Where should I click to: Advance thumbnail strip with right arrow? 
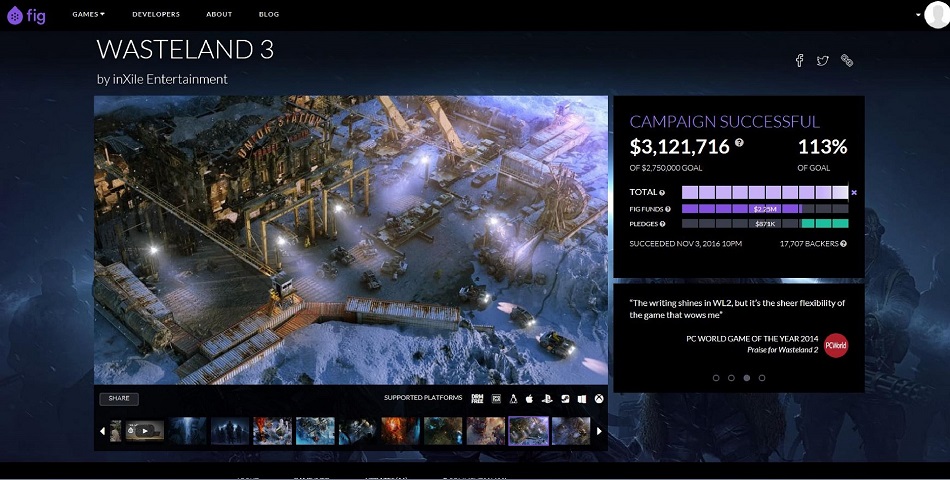tap(599, 431)
